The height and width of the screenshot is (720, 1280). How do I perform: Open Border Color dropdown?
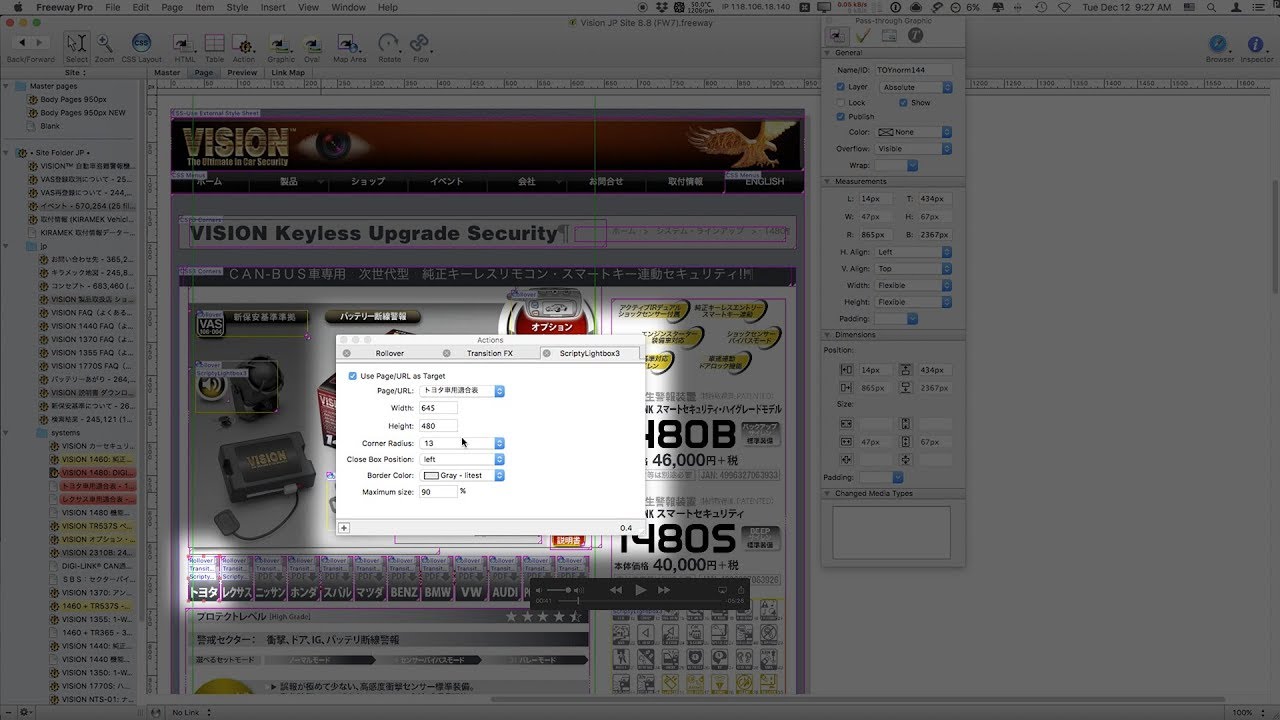point(462,475)
